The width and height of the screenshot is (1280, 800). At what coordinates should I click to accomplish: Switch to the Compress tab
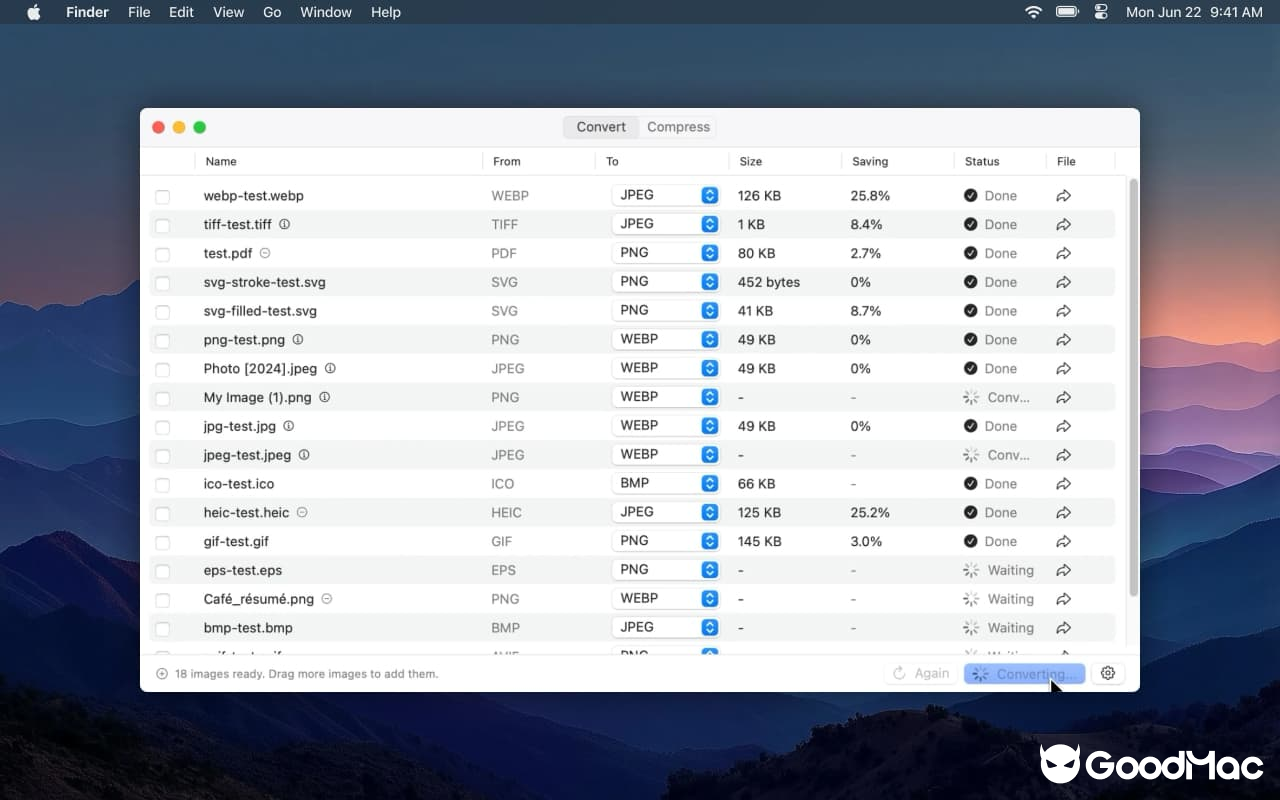click(x=678, y=127)
